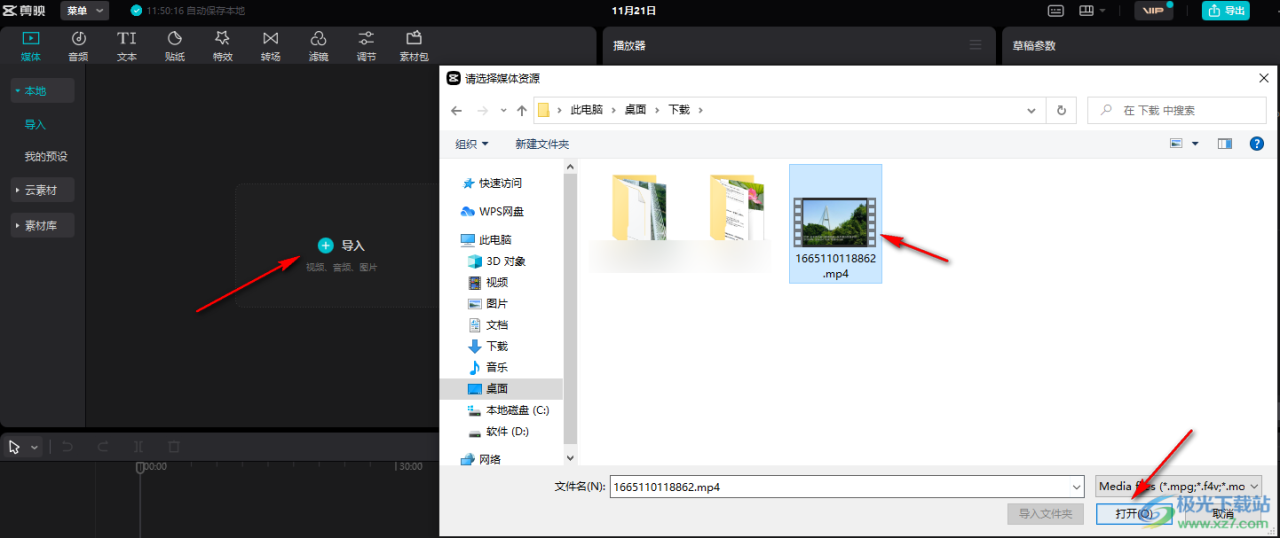The image size is (1280, 538).
Task: Open the 组织 organize menu
Action: tap(472, 144)
